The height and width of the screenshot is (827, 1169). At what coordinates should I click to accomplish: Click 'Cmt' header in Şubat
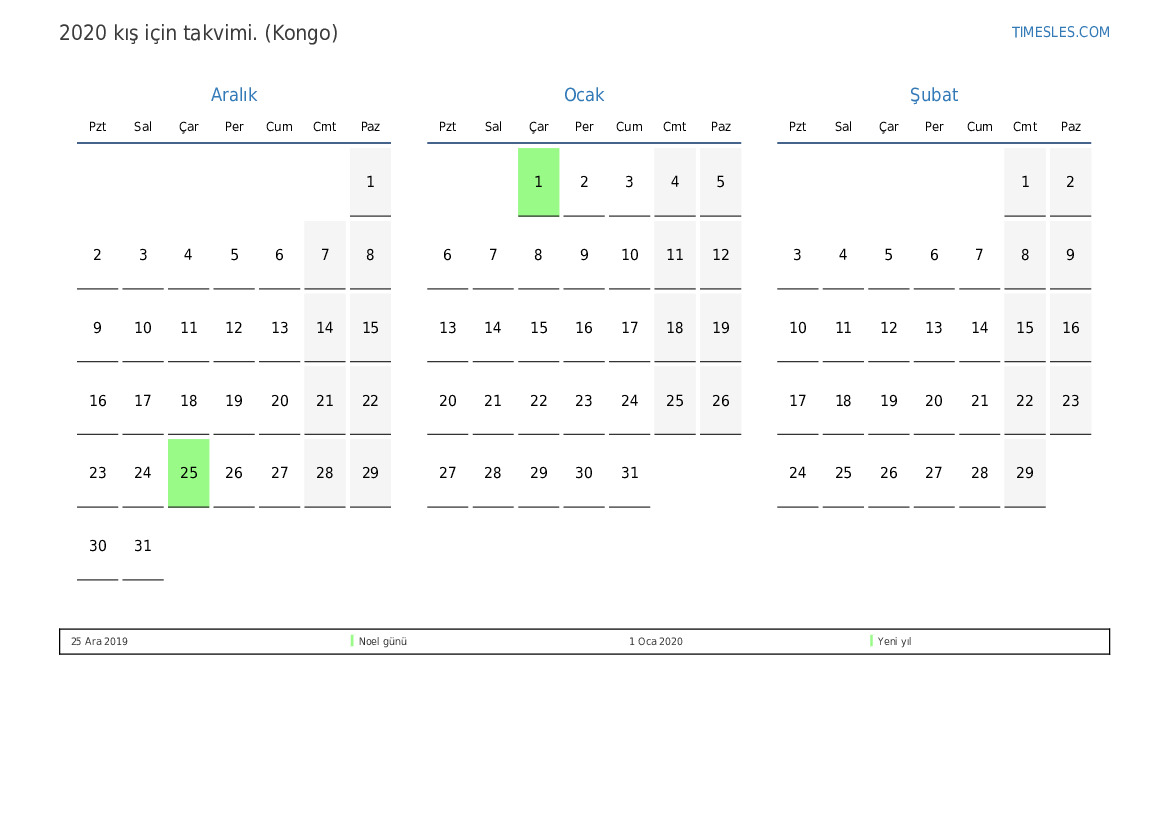point(1025,127)
